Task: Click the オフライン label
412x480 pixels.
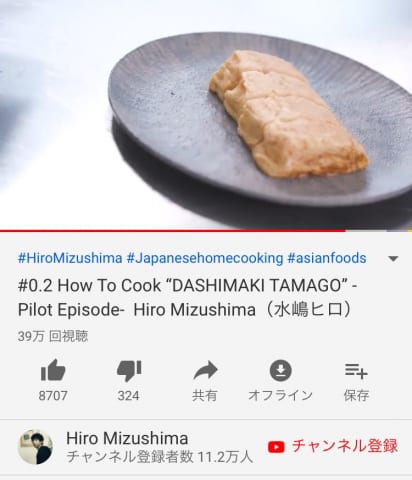Action: pos(280,395)
